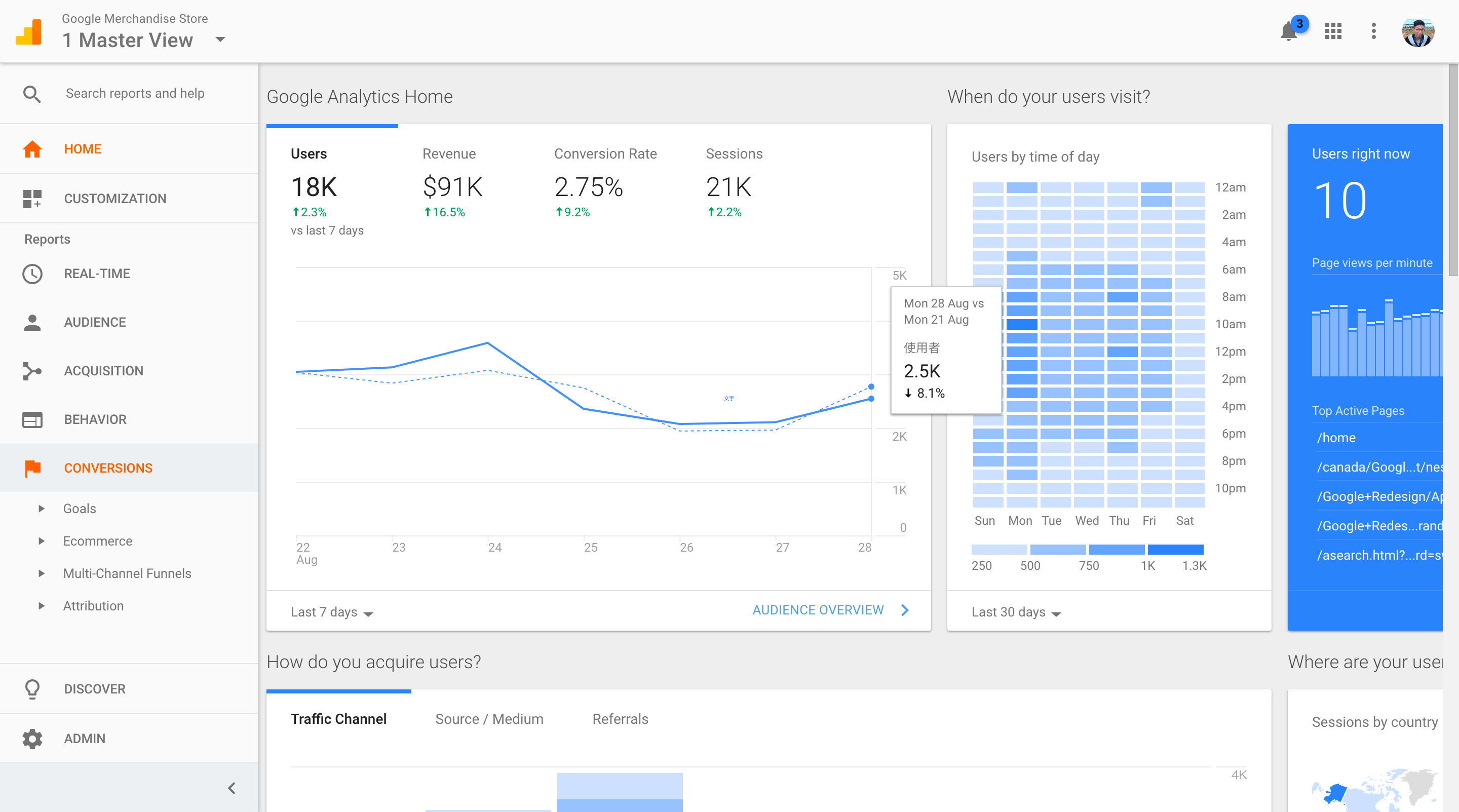Click the 28 Aug data point on Users chart

click(871, 399)
